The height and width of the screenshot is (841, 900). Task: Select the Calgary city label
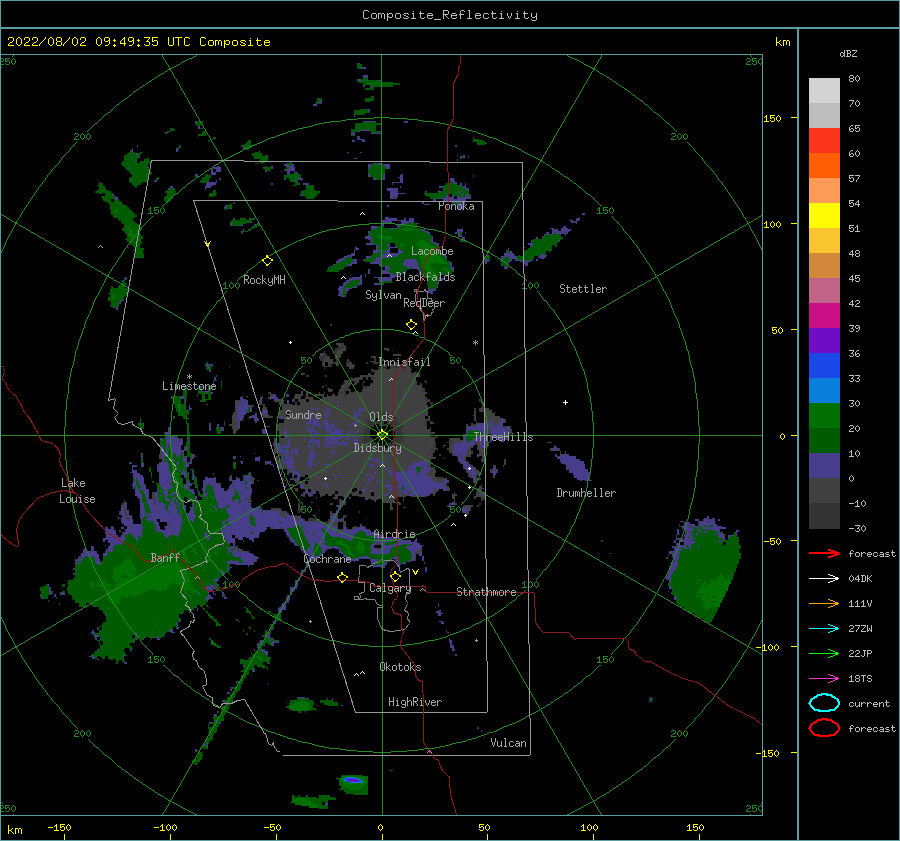coord(390,588)
